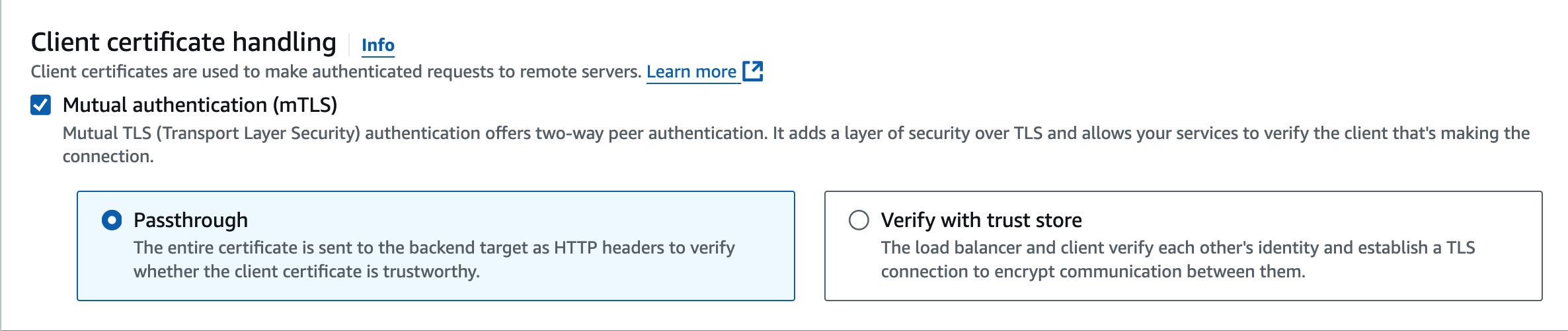Open the Info link beside Client certificate handling
Image resolution: width=1568 pixels, height=331 pixels.
[377, 45]
